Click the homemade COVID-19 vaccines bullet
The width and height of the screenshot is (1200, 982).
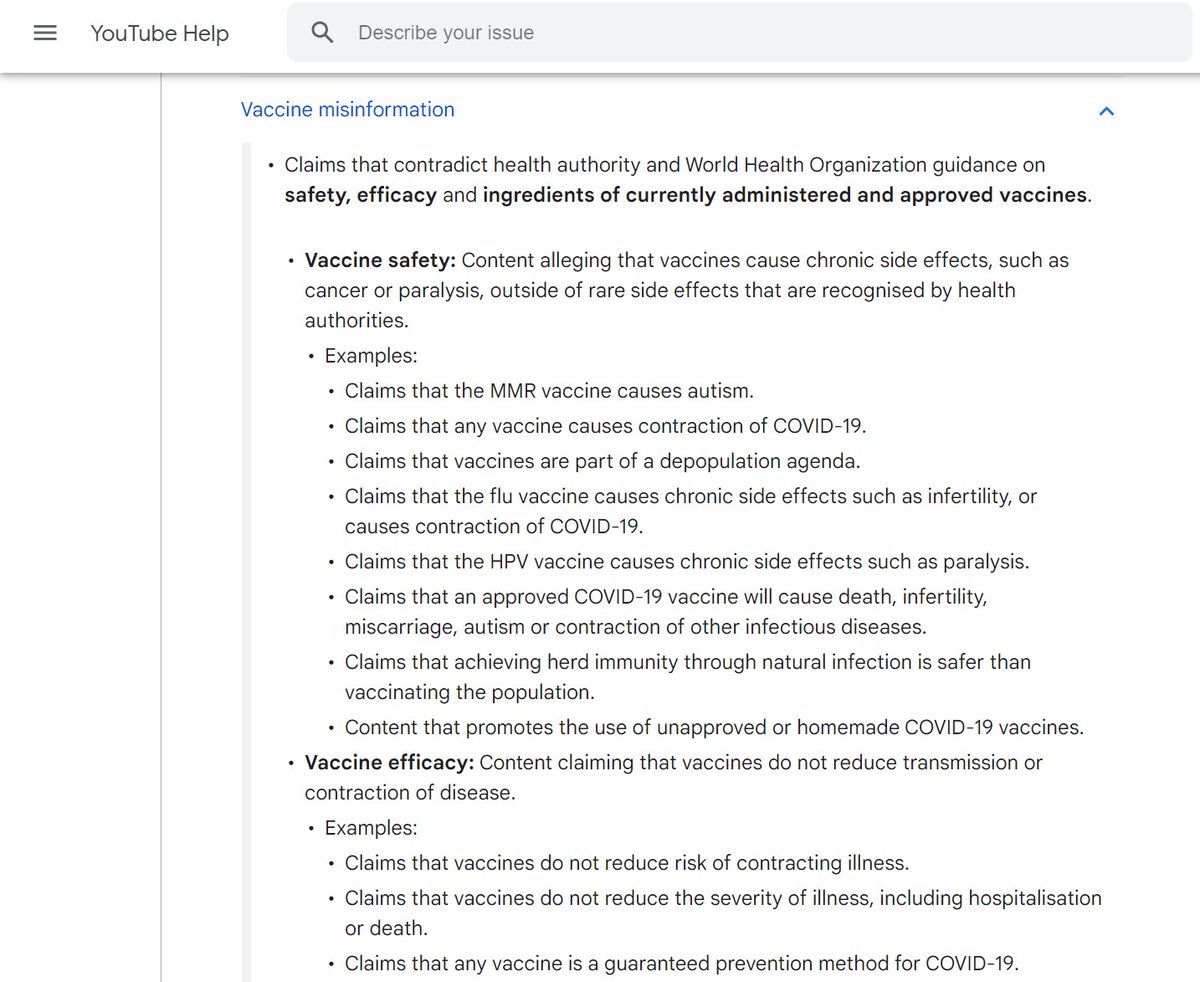pyautogui.click(x=713, y=728)
